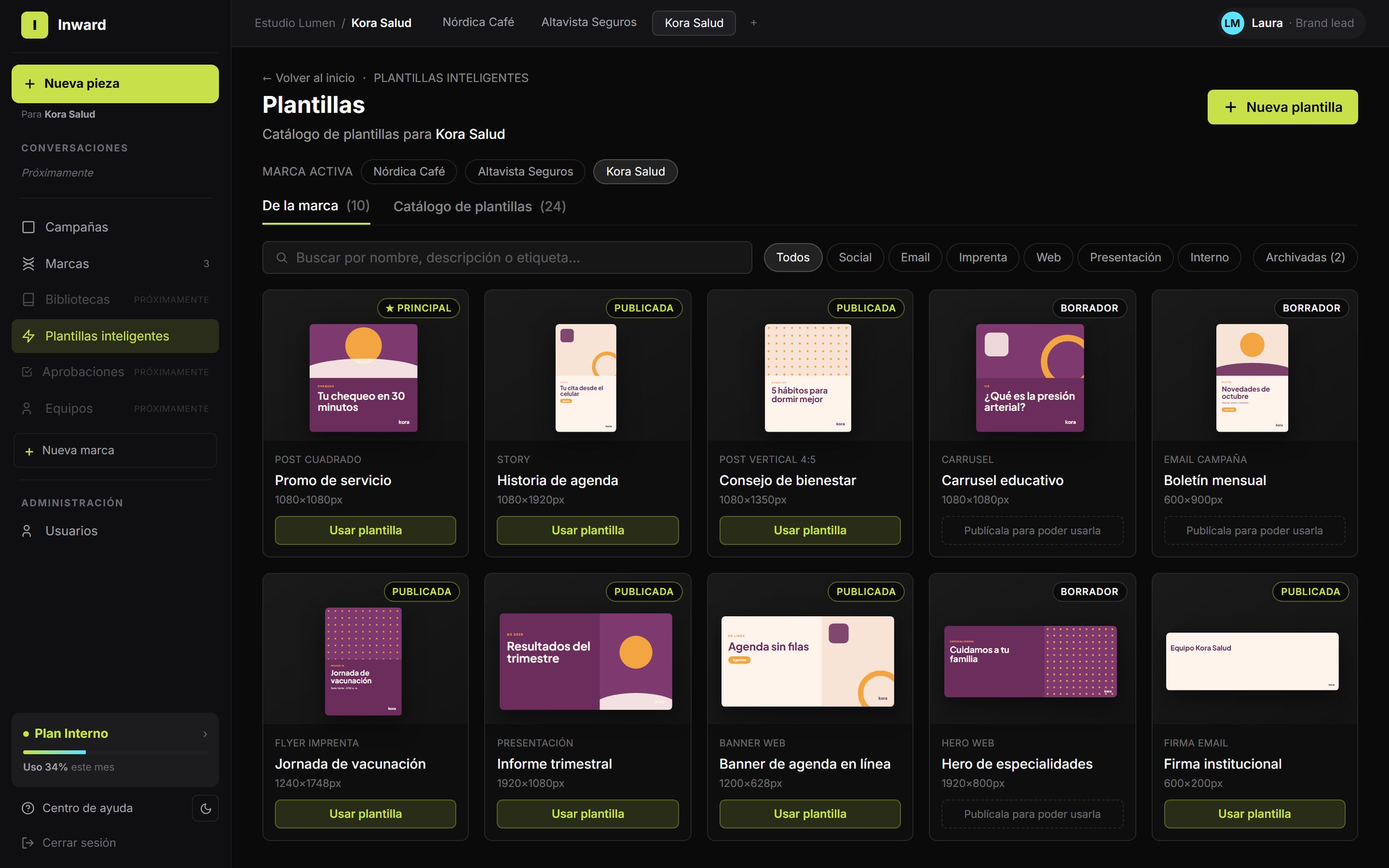Click Volver al inicio link

(x=308, y=78)
